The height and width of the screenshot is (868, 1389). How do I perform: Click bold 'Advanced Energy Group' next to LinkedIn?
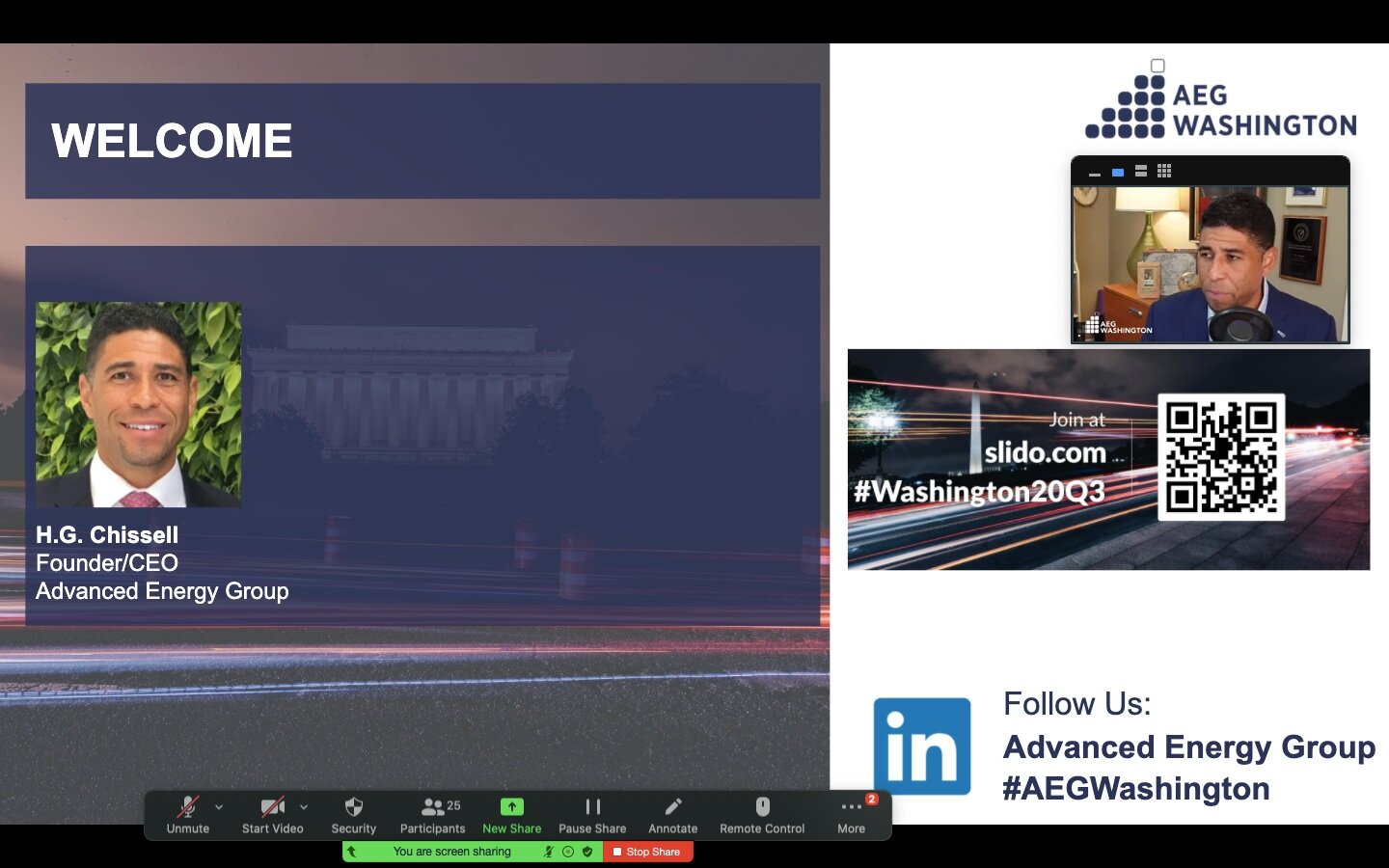pos(1189,747)
